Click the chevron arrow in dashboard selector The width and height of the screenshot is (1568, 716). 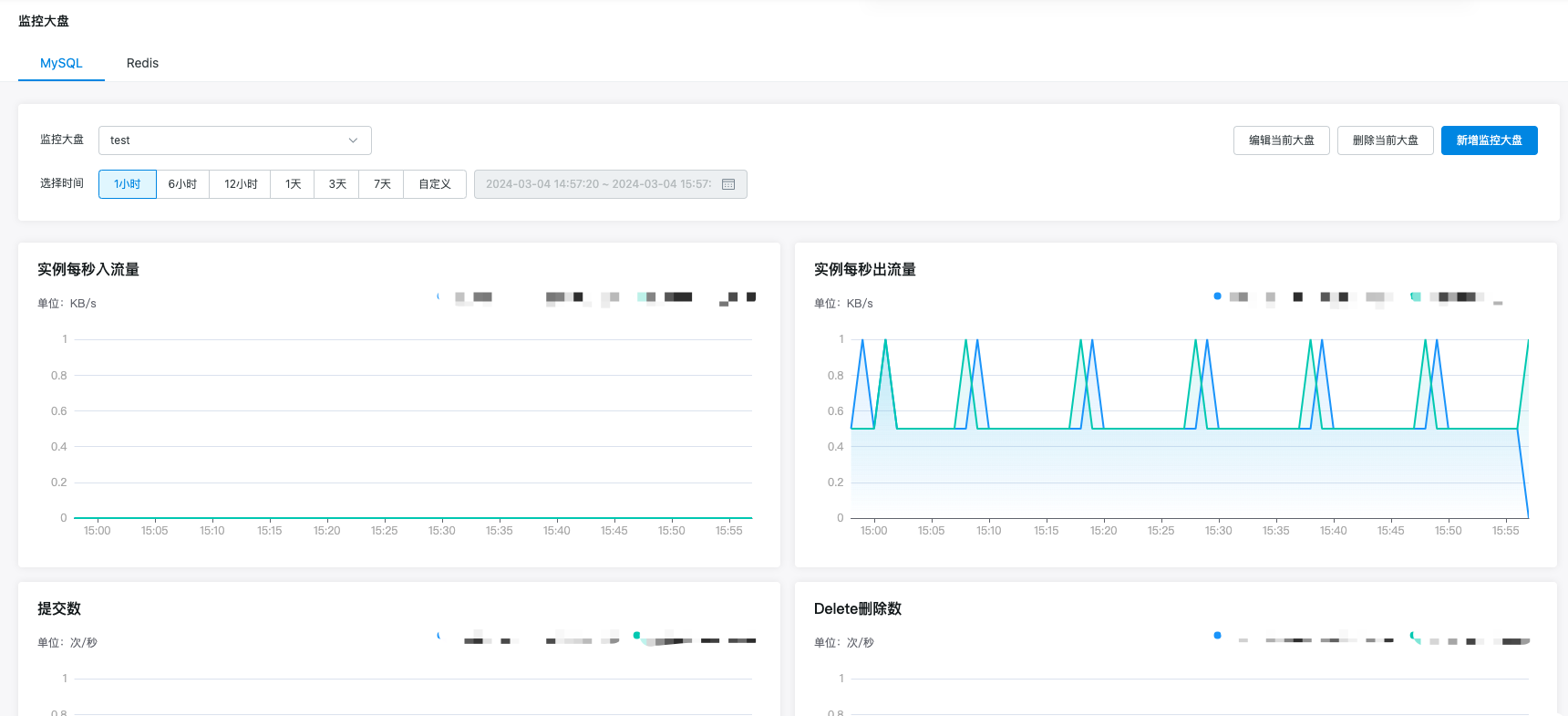click(353, 140)
